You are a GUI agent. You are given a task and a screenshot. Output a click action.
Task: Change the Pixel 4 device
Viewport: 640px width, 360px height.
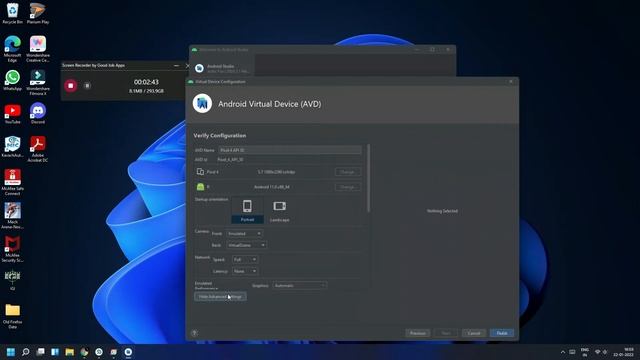click(348, 172)
